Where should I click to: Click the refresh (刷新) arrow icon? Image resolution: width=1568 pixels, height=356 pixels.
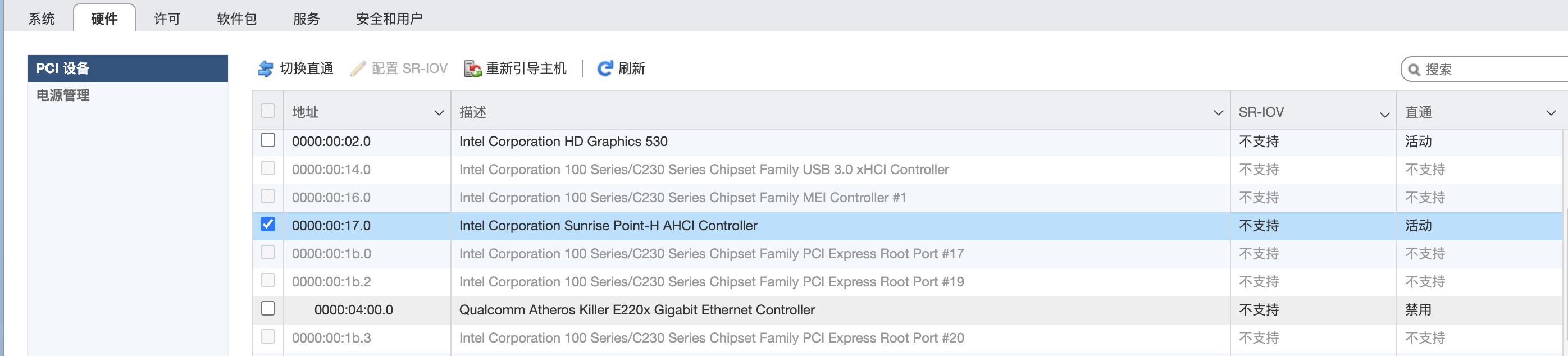click(604, 68)
